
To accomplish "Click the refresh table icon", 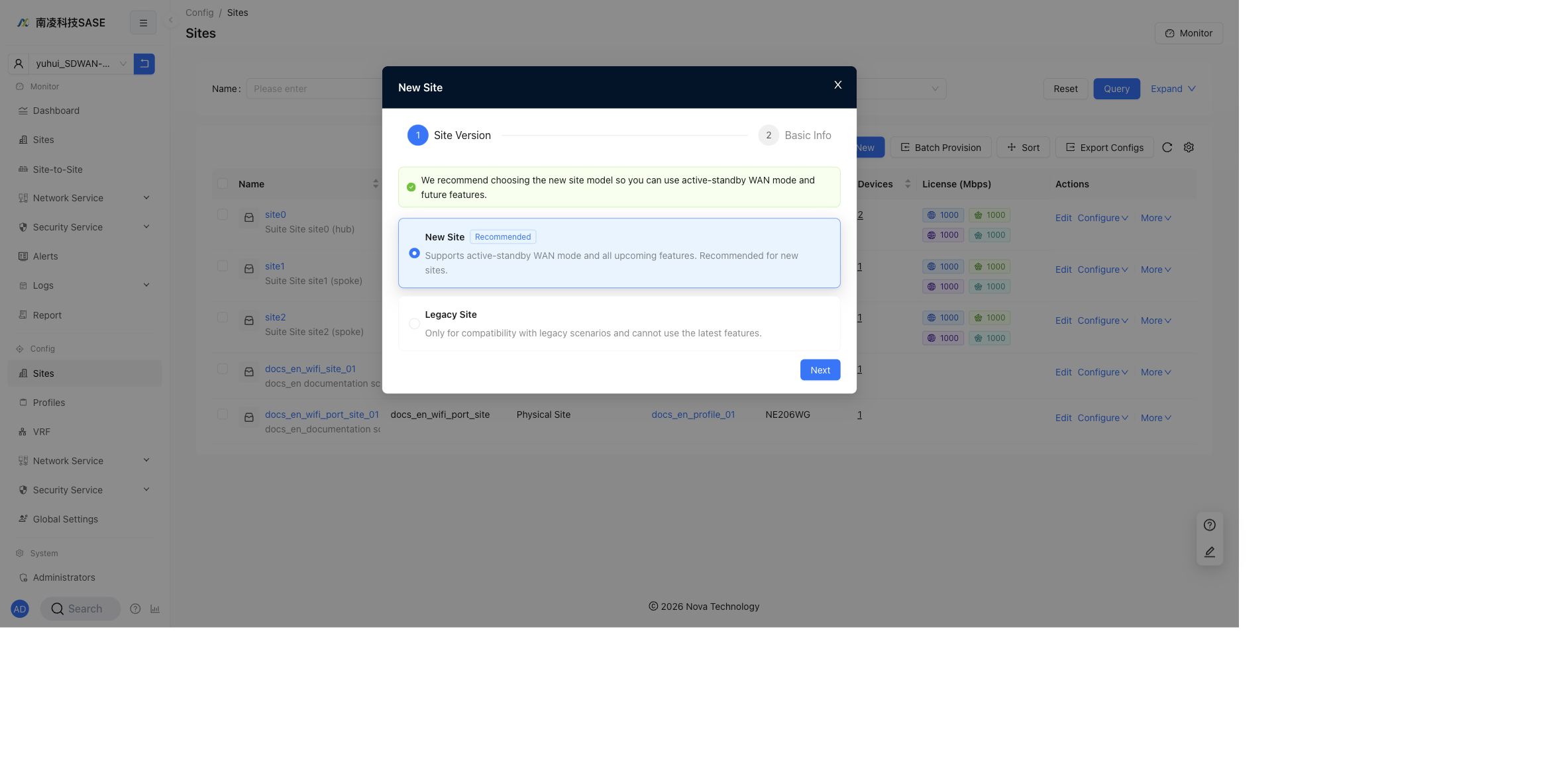I will point(1167,148).
